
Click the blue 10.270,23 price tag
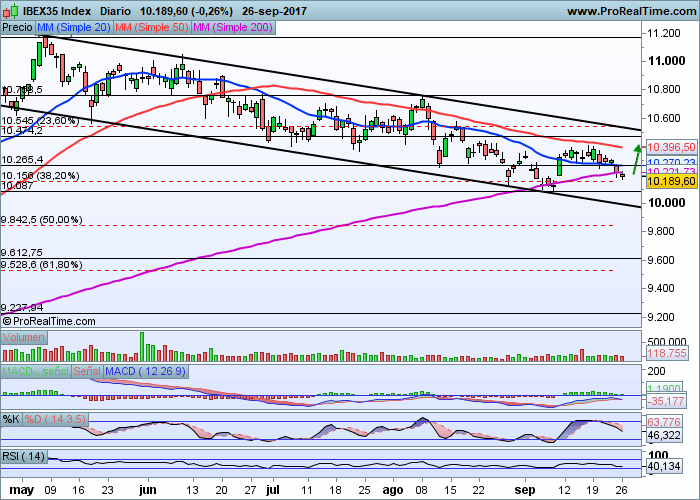pyautogui.click(x=671, y=162)
